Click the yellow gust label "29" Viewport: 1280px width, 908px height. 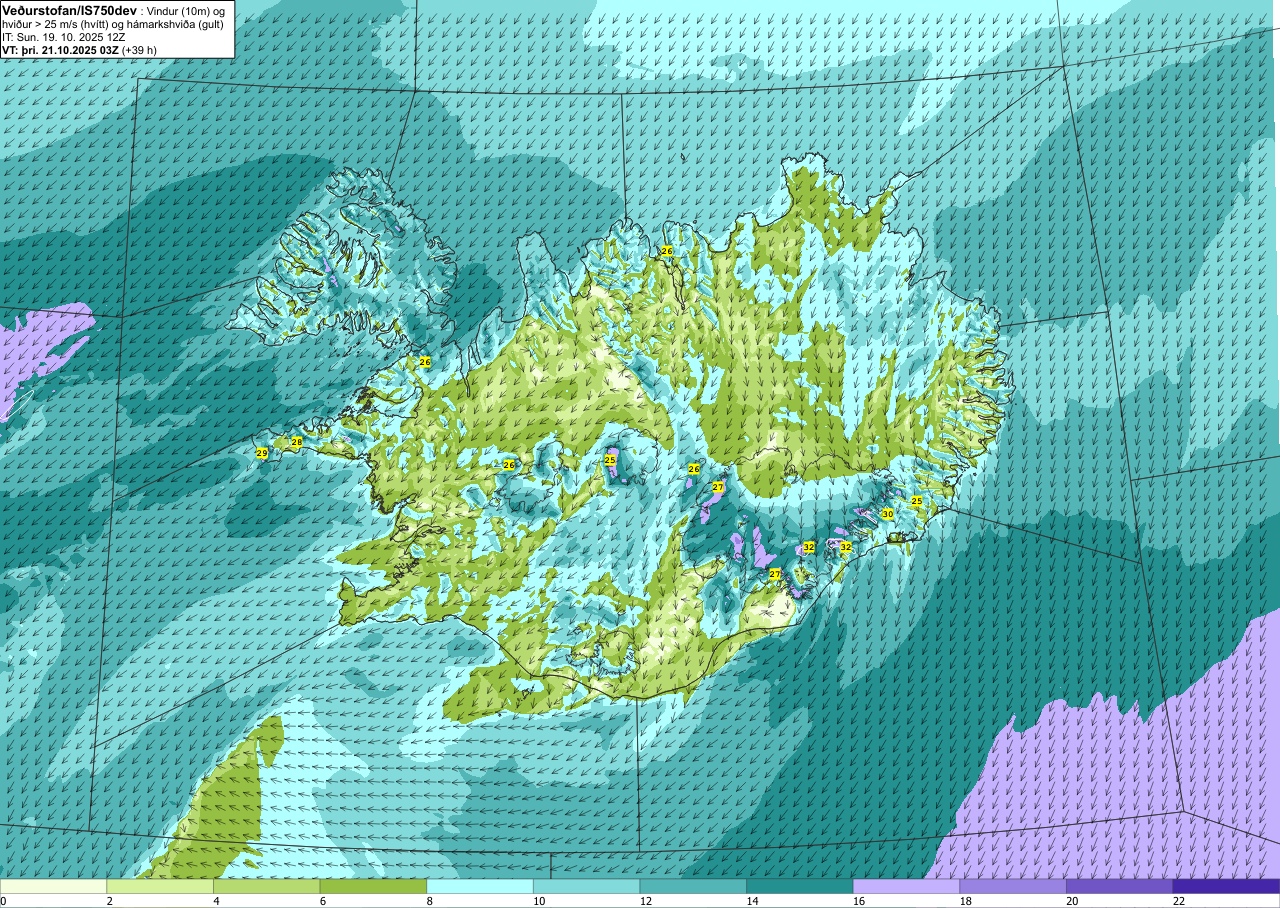262,453
